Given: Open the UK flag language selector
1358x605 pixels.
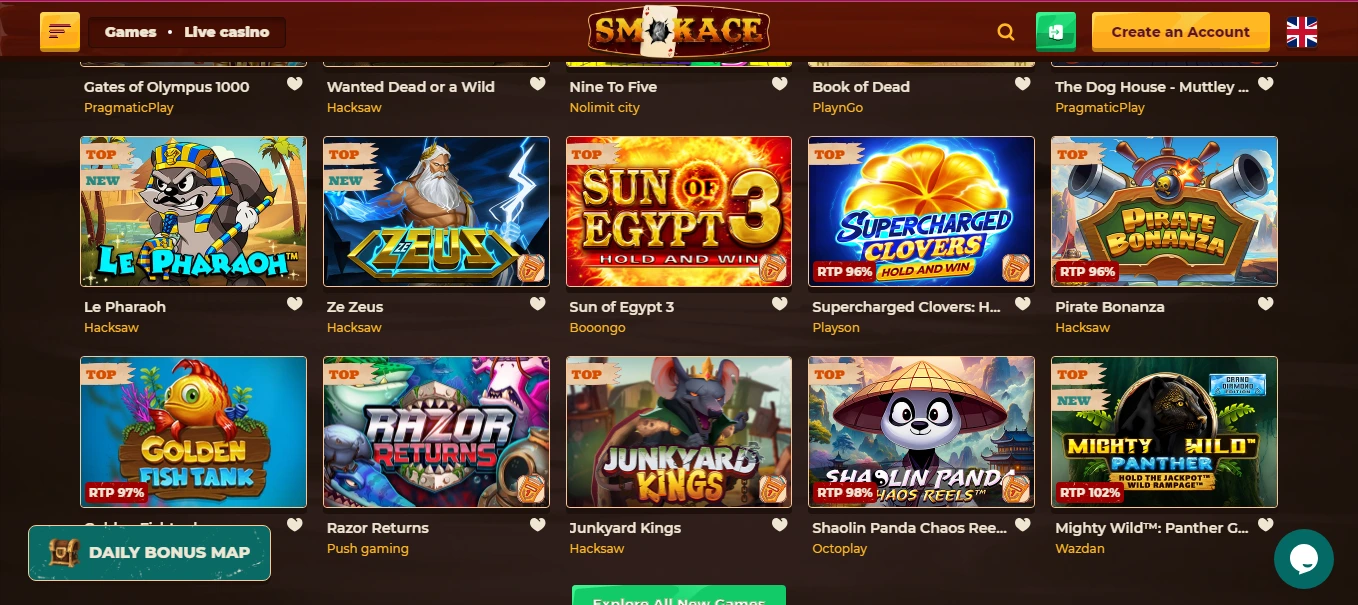Looking at the screenshot, I should pos(1301,32).
